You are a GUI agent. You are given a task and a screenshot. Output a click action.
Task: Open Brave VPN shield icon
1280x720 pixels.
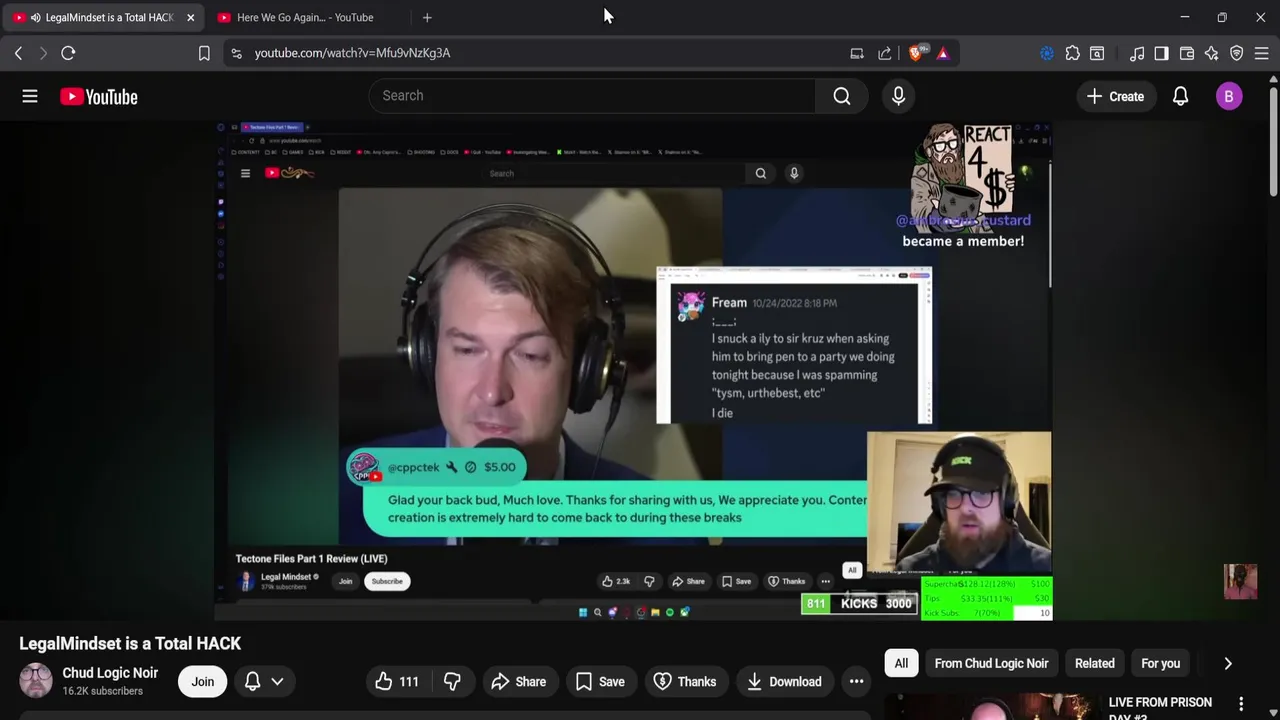tap(1237, 53)
